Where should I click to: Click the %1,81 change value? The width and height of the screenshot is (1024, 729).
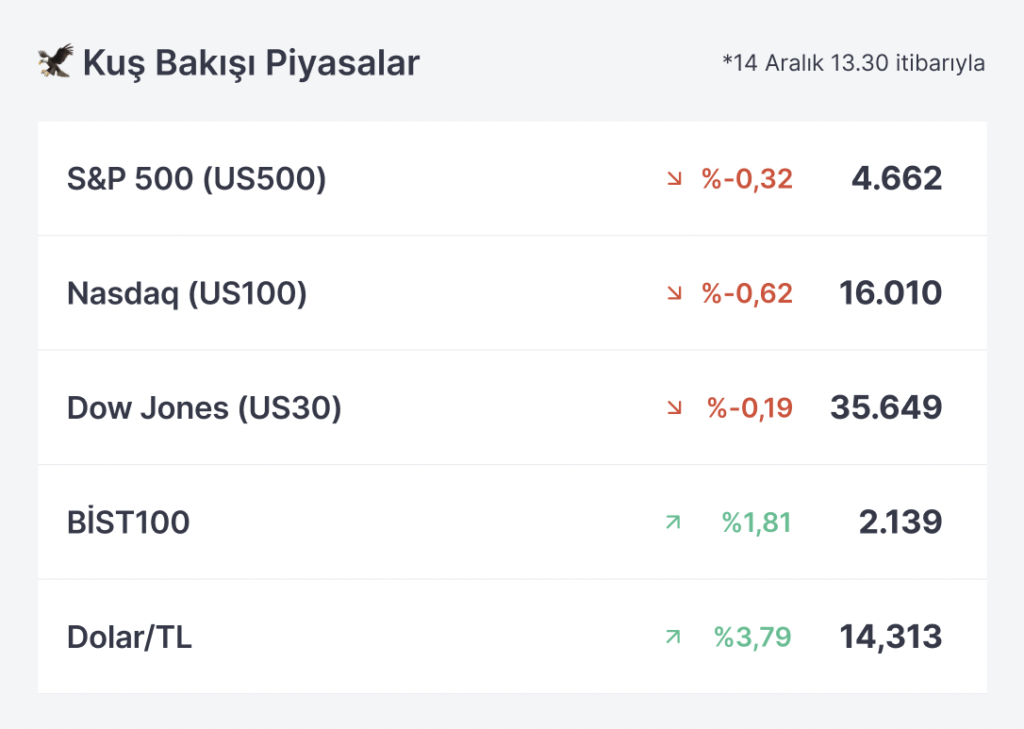tap(757, 523)
